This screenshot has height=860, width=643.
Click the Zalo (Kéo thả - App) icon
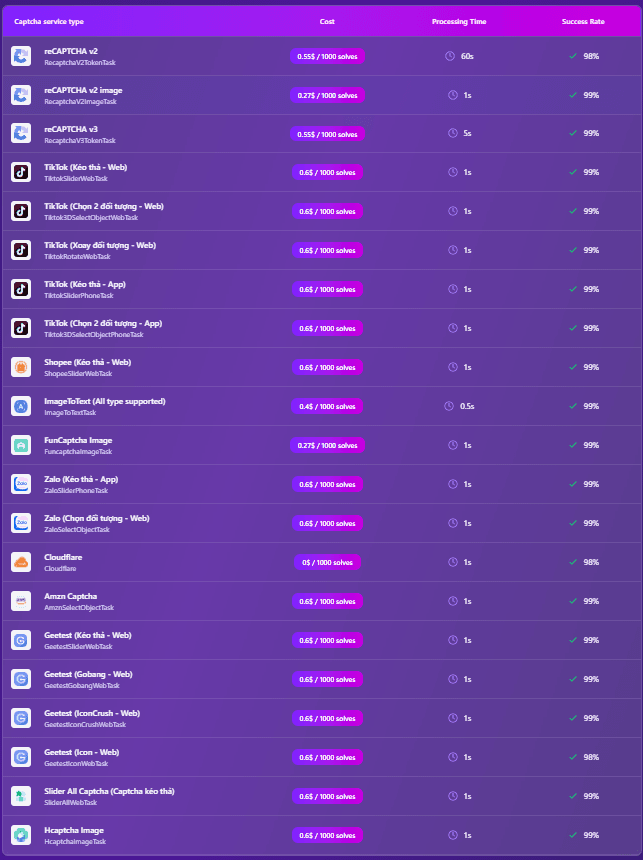tap(21, 484)
